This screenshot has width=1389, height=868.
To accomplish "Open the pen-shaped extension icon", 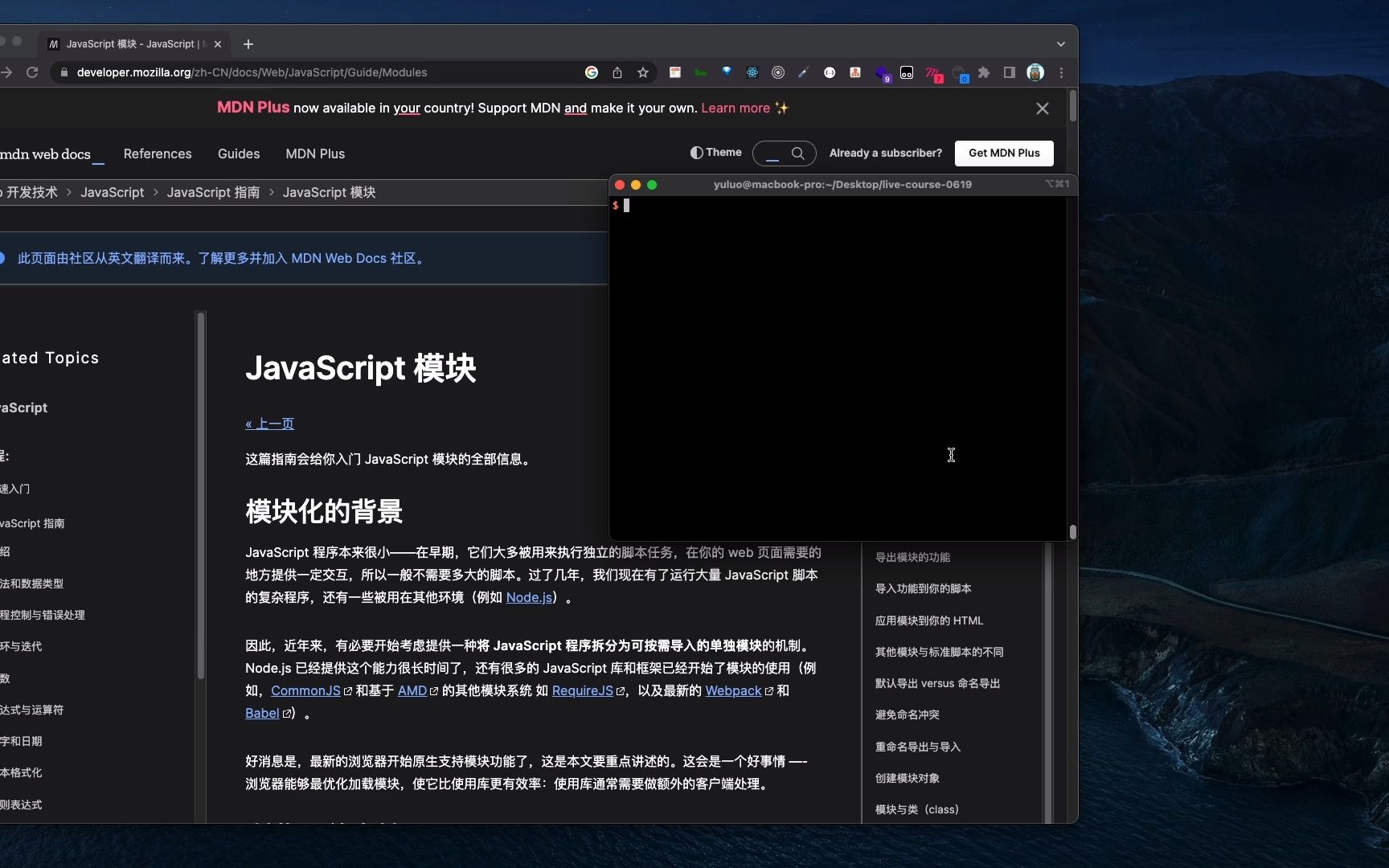I will [803, 72].
